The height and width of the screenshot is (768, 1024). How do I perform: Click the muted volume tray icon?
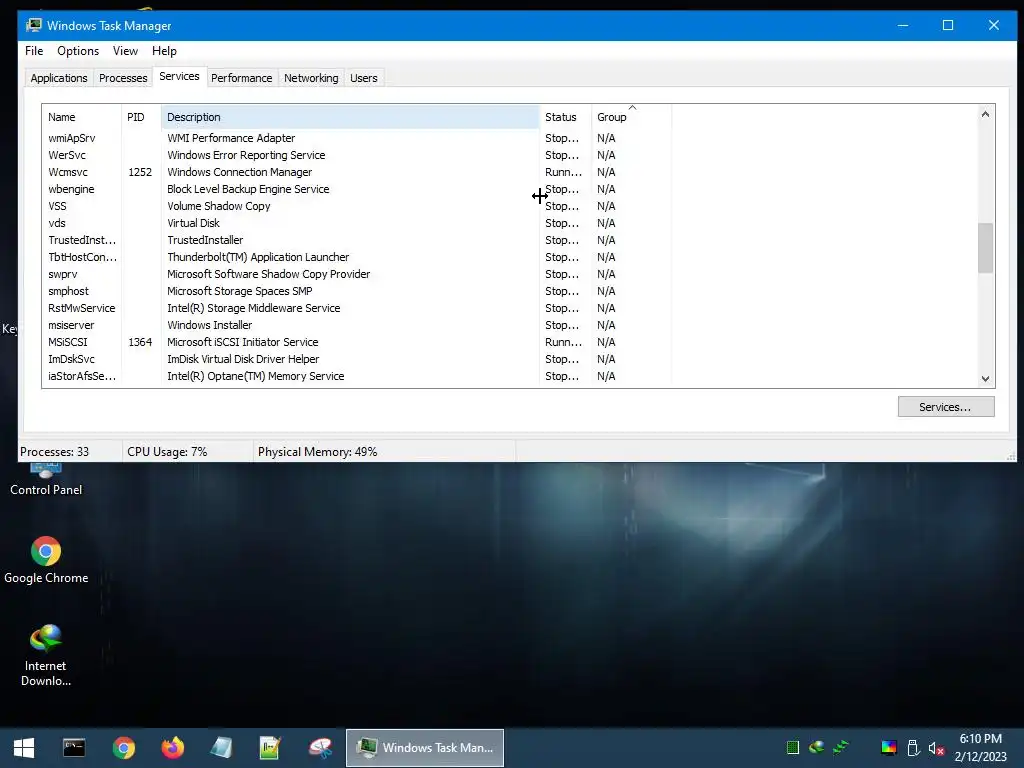click(936, 748)
